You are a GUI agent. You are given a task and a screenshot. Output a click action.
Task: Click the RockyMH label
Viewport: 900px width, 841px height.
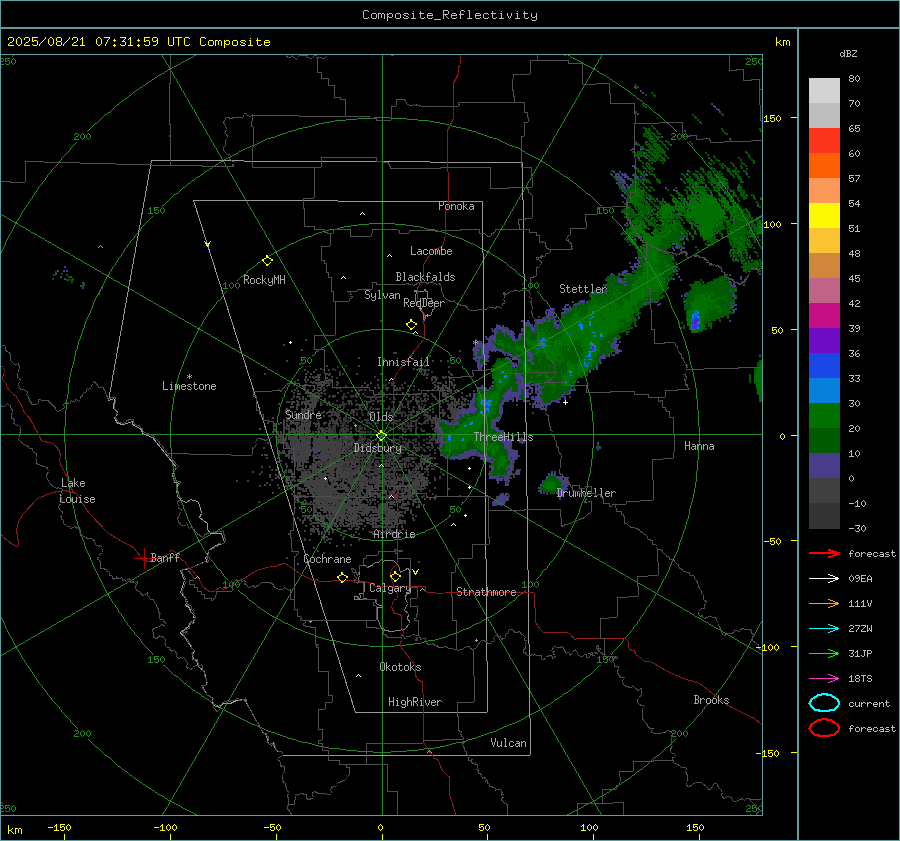tap(264, 280)
